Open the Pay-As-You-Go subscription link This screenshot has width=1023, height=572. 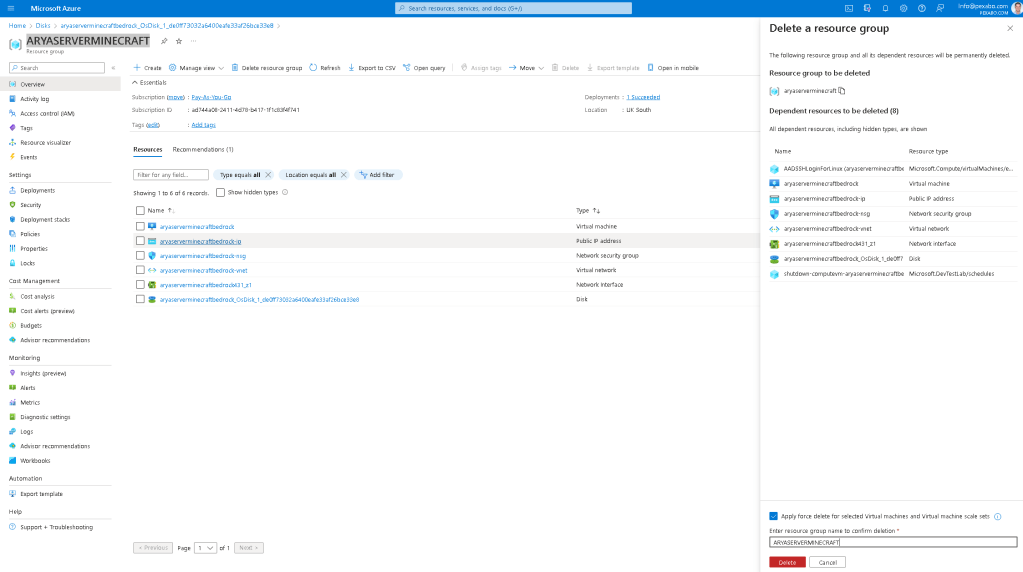pos(211,97)
